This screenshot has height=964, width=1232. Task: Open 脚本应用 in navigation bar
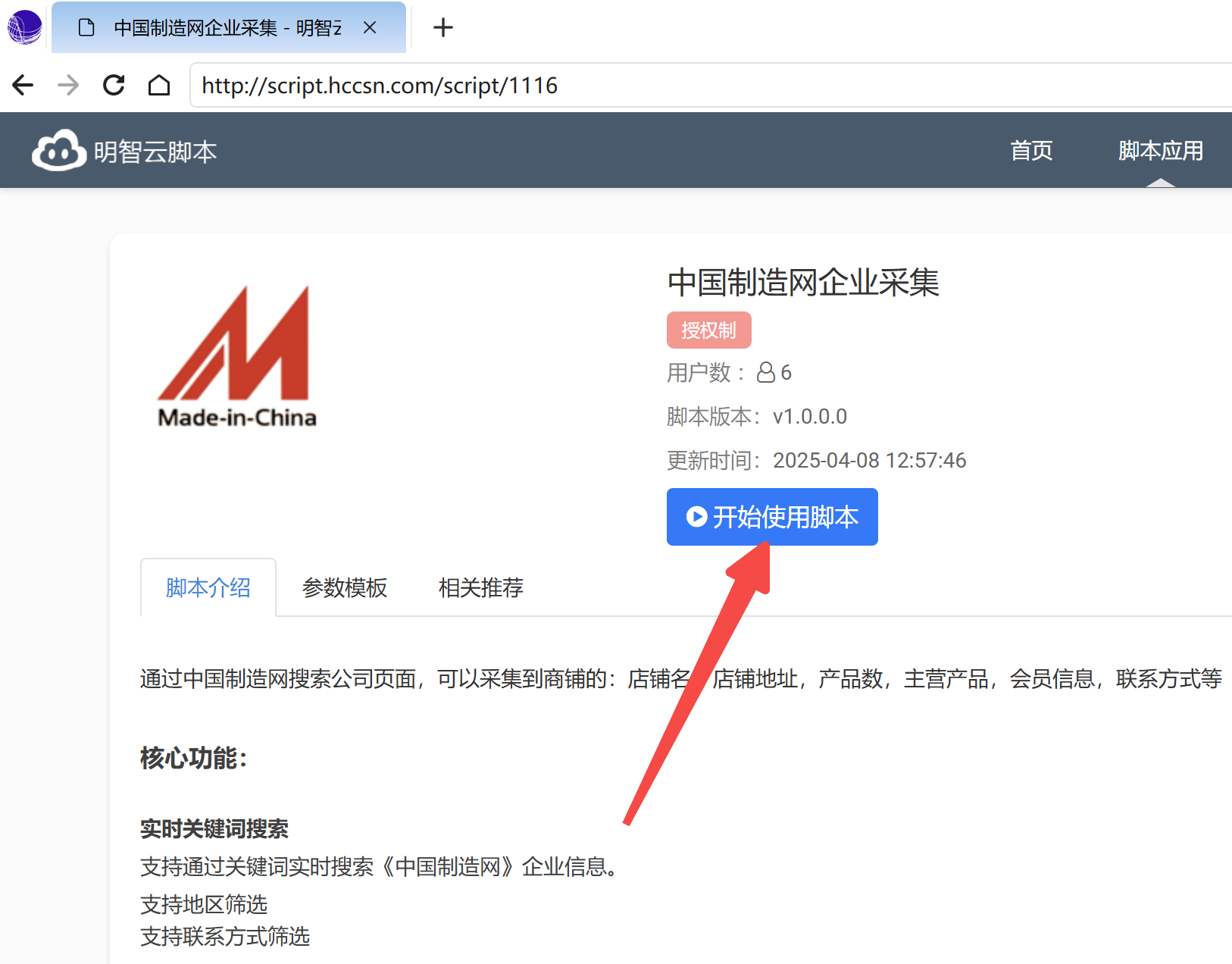1161,151
